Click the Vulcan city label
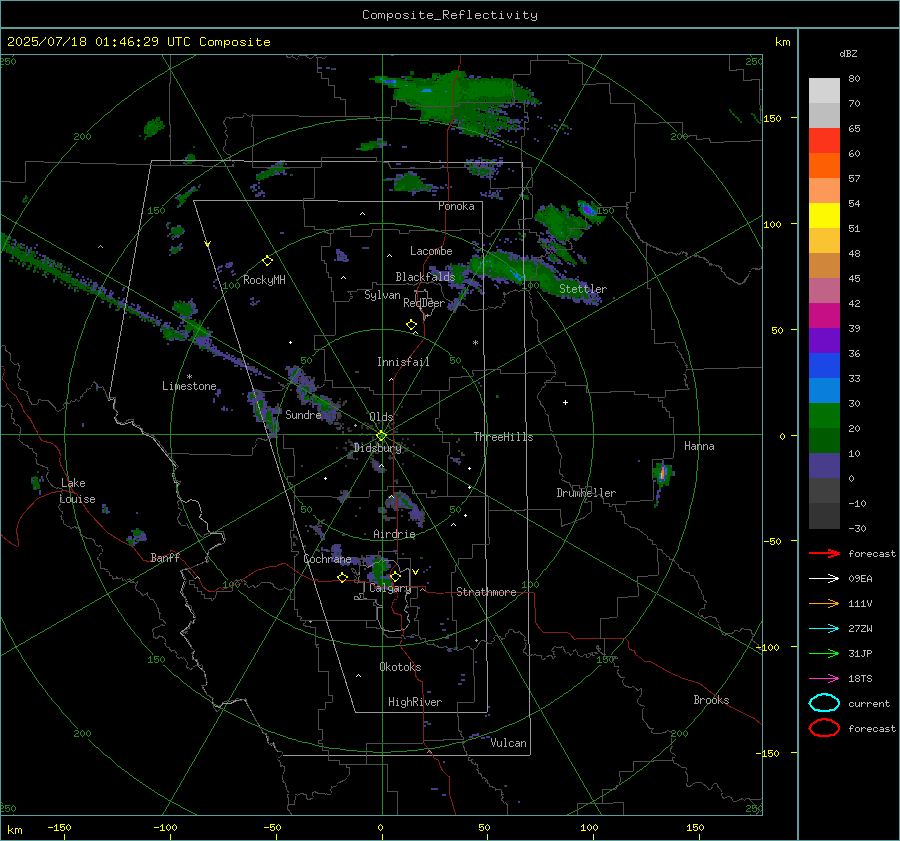The image size is (900, 841). coord(508,743)
